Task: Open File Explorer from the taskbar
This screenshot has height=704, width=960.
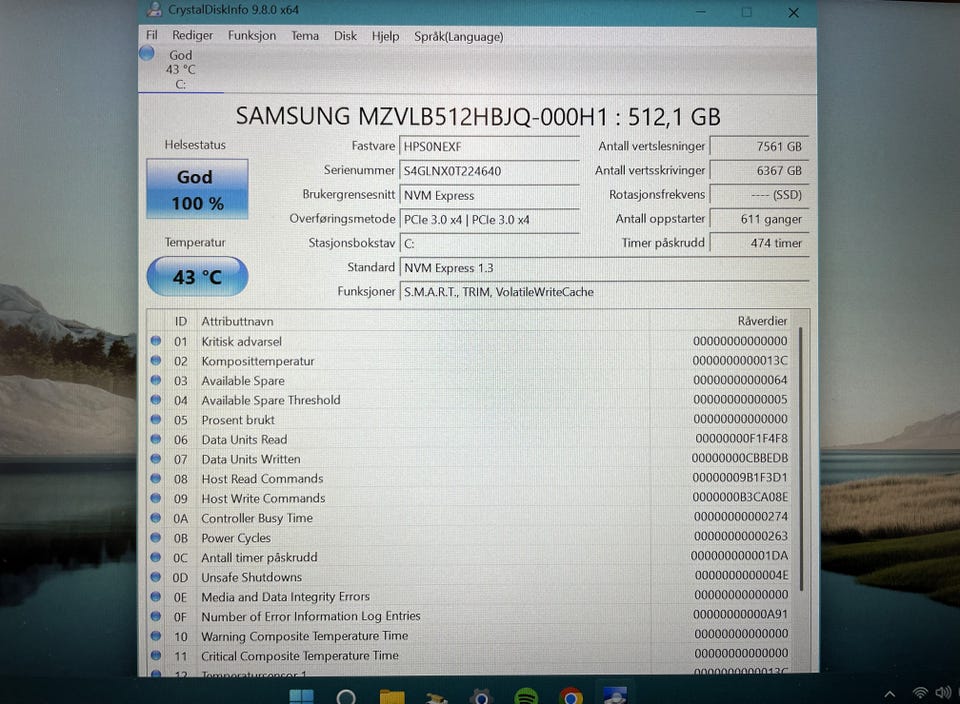Action: click(x=392, y=697)
